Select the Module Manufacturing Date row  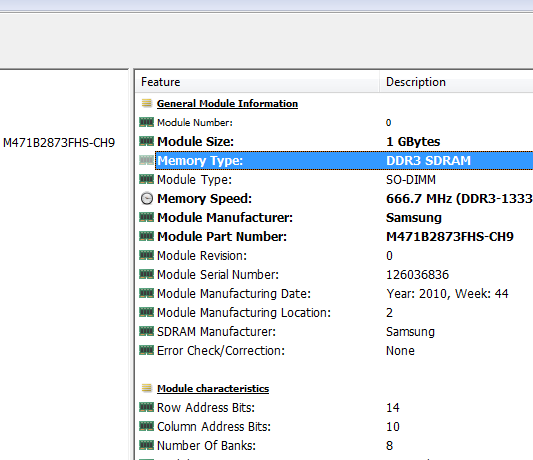[x=334, y=293]
